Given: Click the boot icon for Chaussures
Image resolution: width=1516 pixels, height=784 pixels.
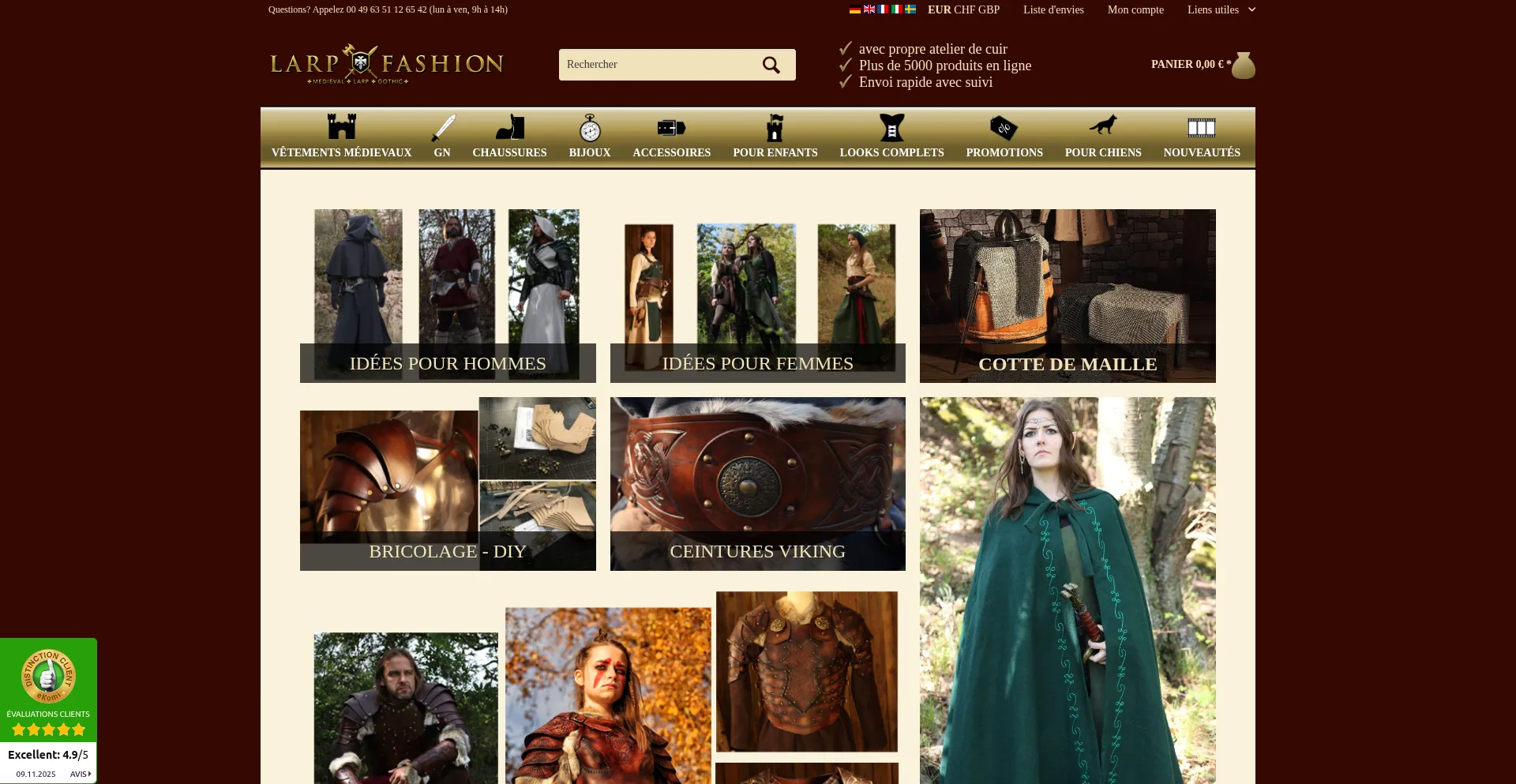Looking at the screenshot, I should pyautogui.click(x=509, y=127).
